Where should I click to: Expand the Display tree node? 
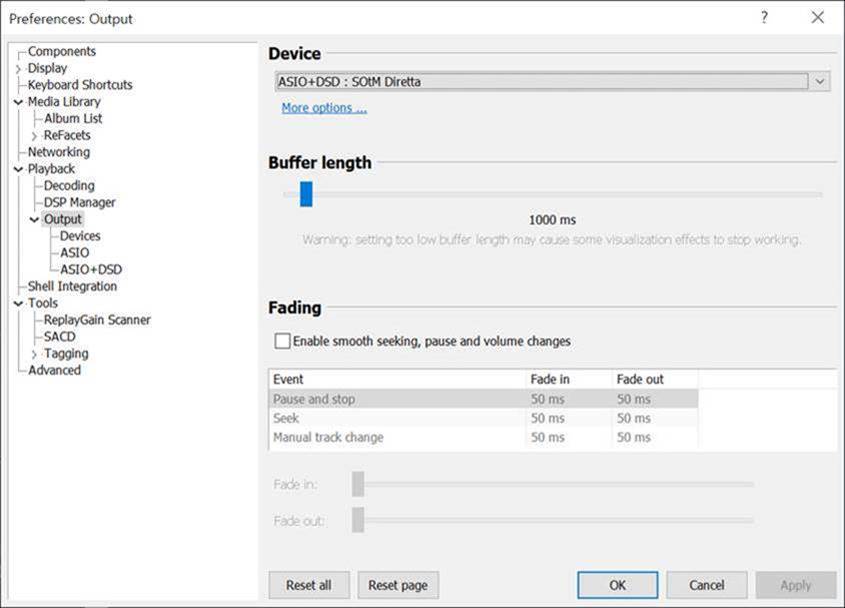18,69
